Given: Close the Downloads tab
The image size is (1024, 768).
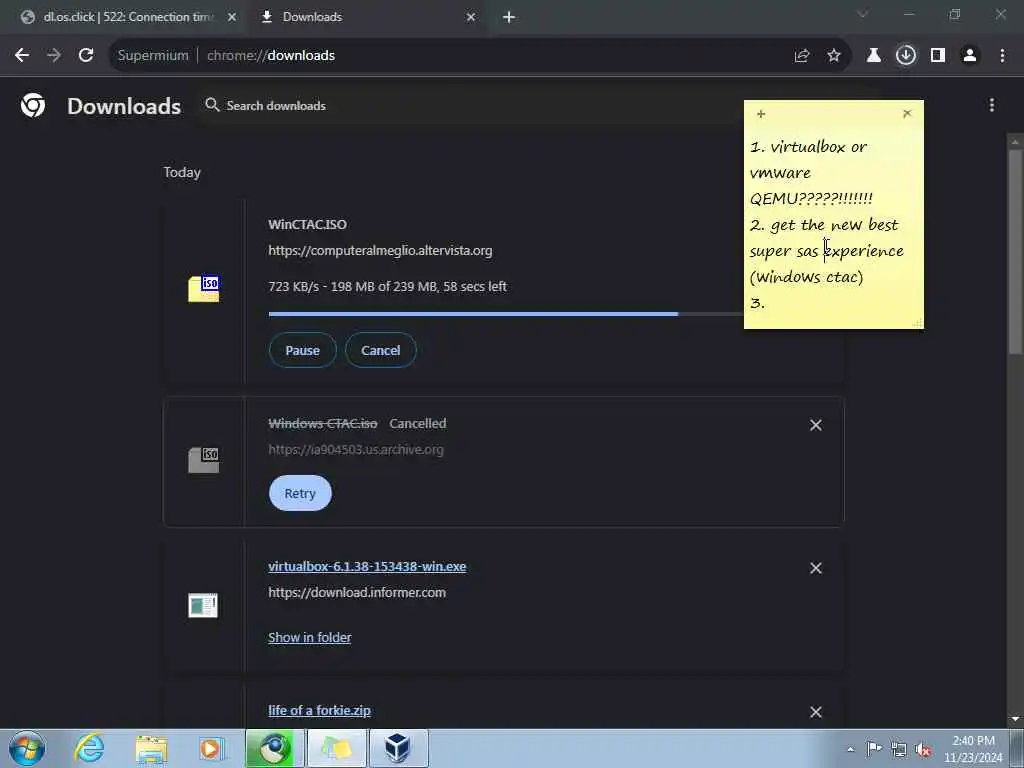Looking at the screenshot, I should click(471, 17).
